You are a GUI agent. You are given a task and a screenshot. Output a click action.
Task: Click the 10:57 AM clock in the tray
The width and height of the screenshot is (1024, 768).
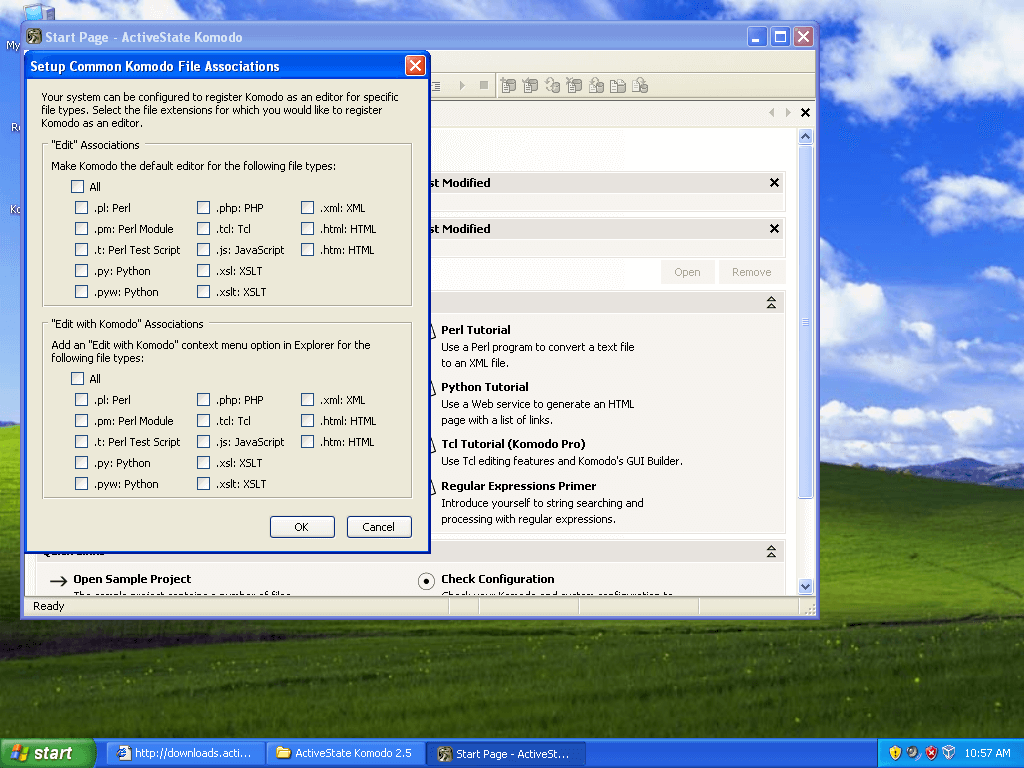(x=987, y=753)
